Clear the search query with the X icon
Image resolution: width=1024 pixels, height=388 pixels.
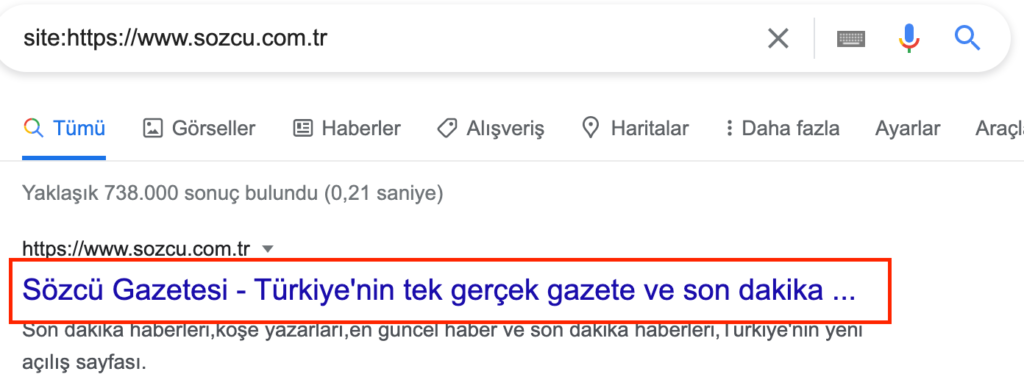[x=778, y=39]
